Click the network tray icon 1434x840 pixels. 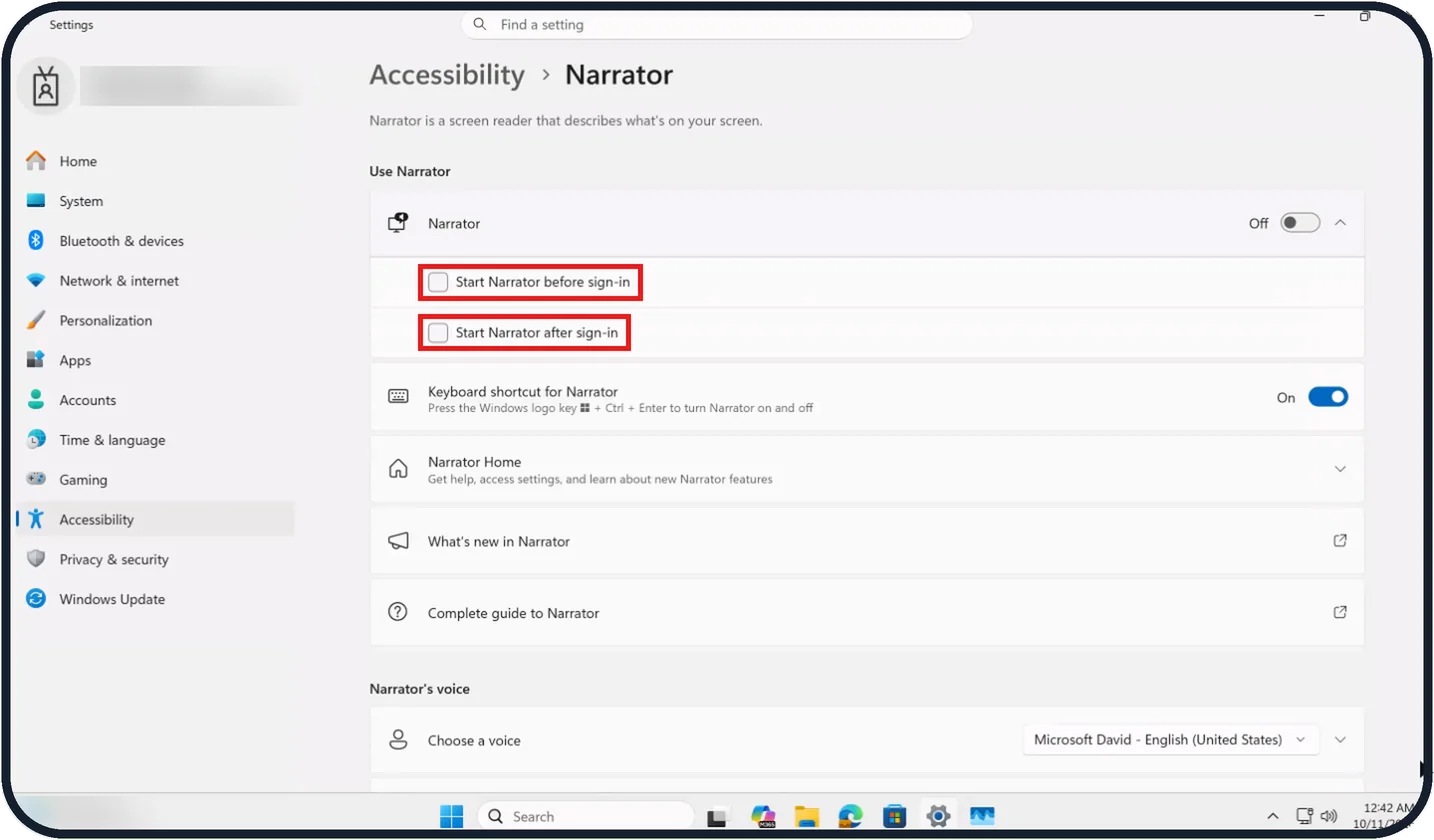(x=1304, y=816)
